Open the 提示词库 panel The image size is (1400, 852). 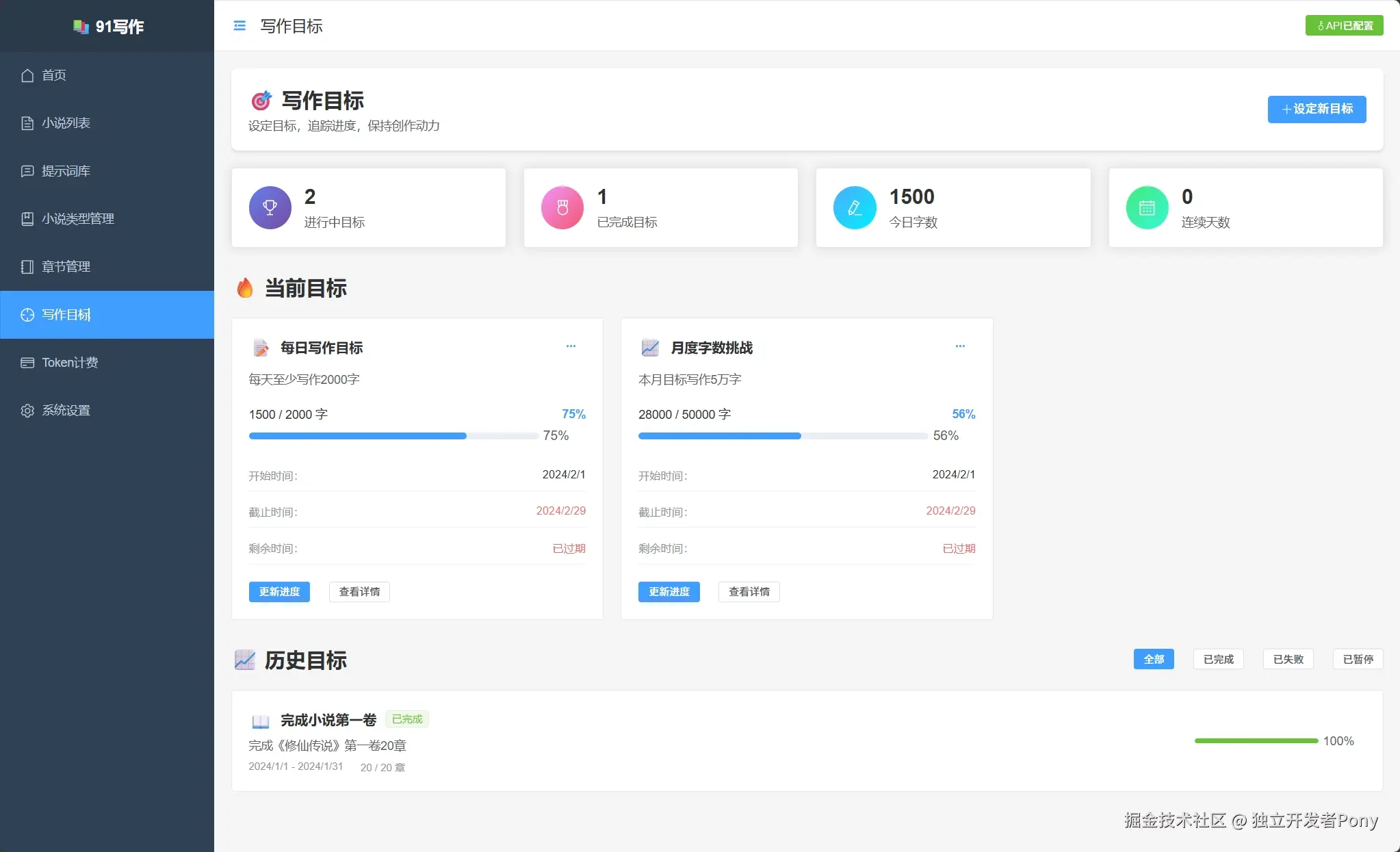(66, 171)
